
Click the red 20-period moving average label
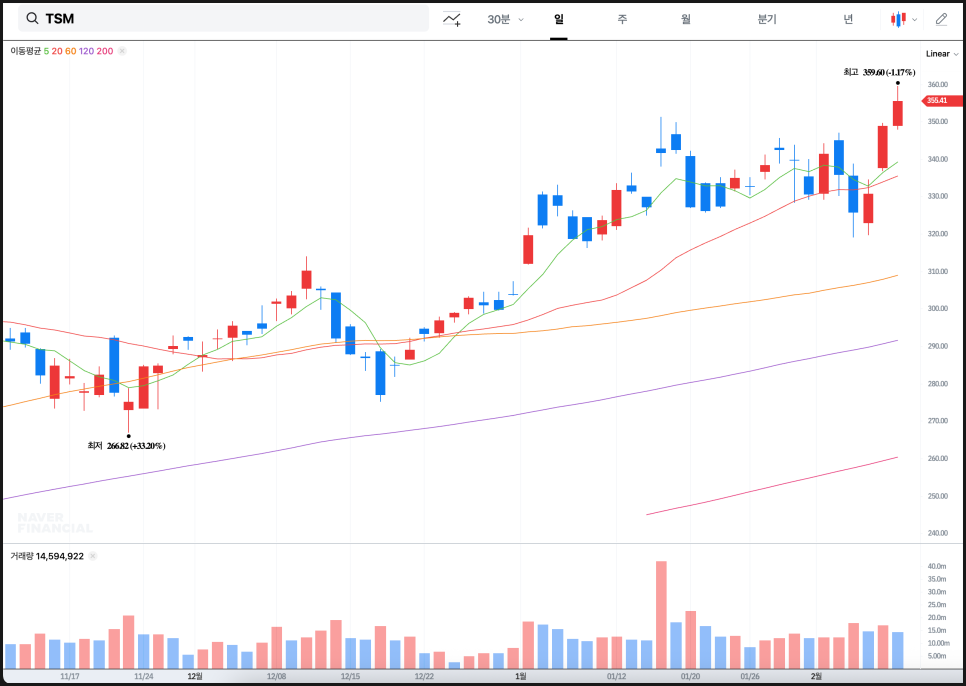57,51
